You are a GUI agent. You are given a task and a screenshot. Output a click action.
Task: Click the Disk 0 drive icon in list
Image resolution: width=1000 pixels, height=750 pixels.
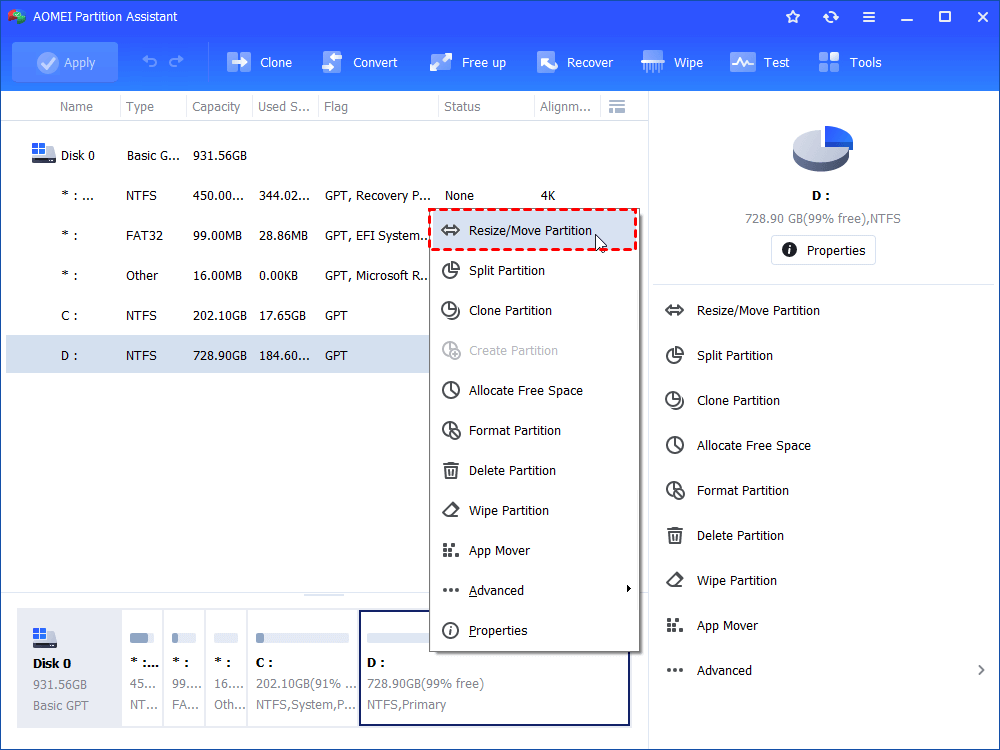coord(43,153)
